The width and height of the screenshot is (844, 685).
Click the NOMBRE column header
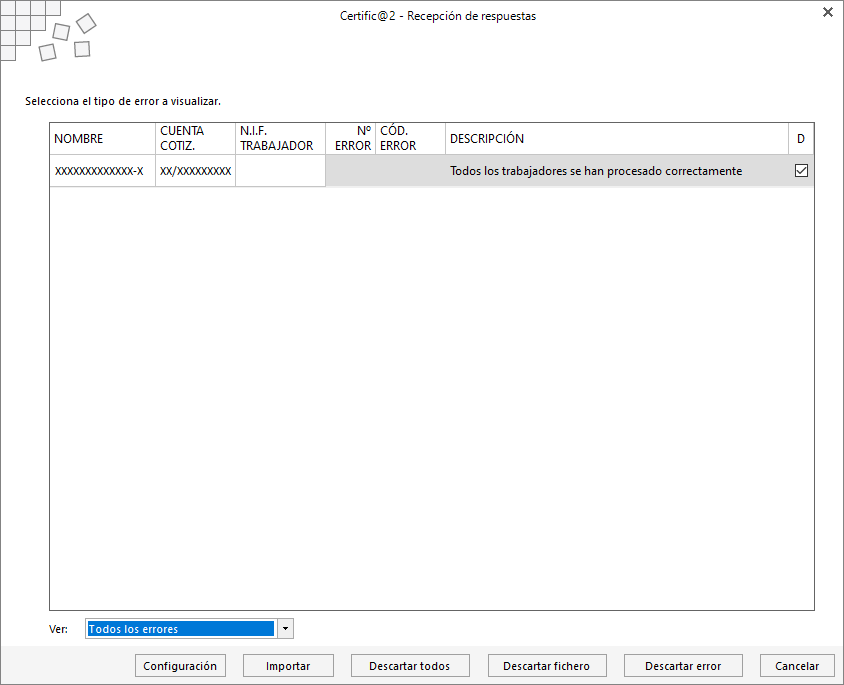(x=102, y=139)
